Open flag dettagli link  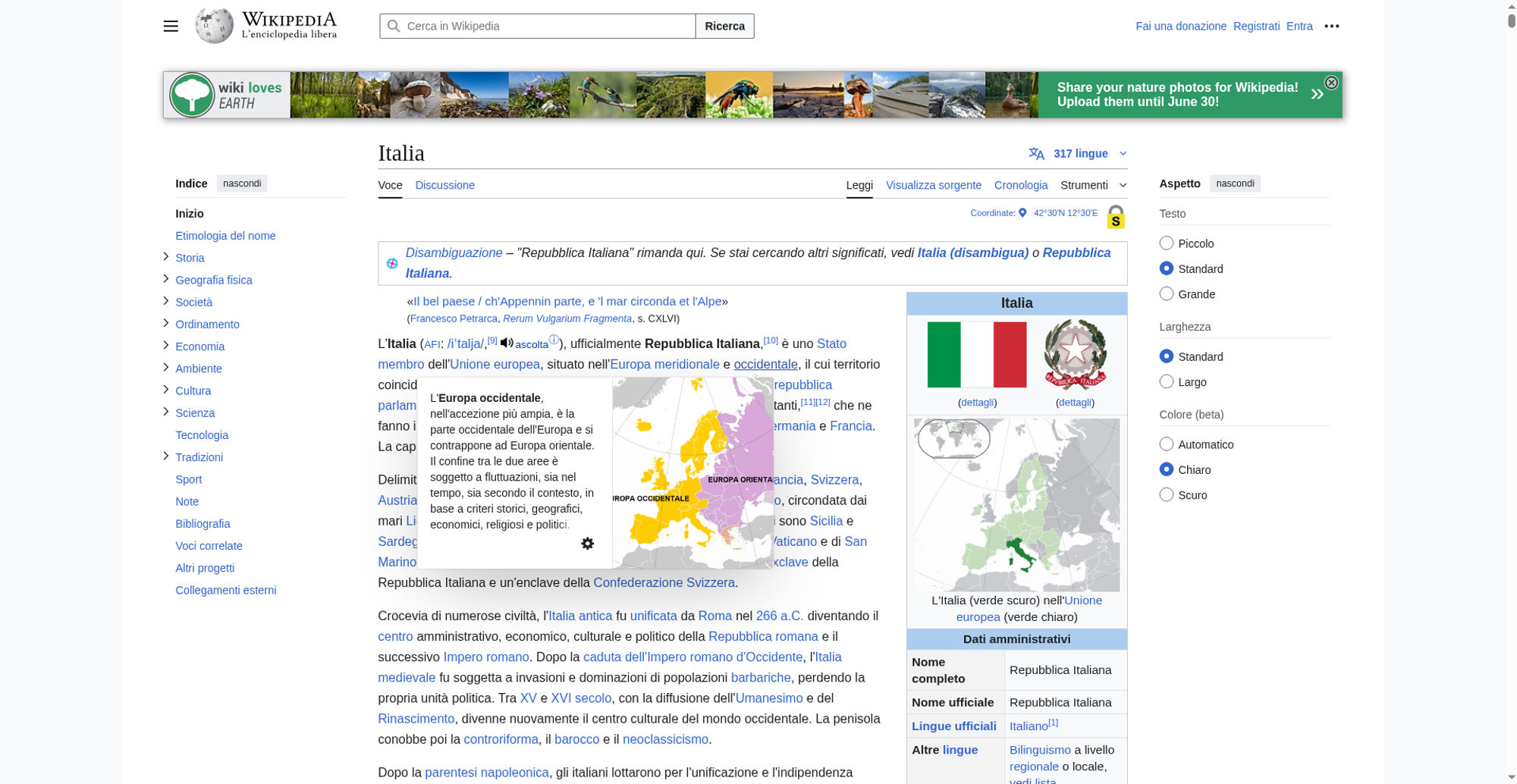pos(977,402)
